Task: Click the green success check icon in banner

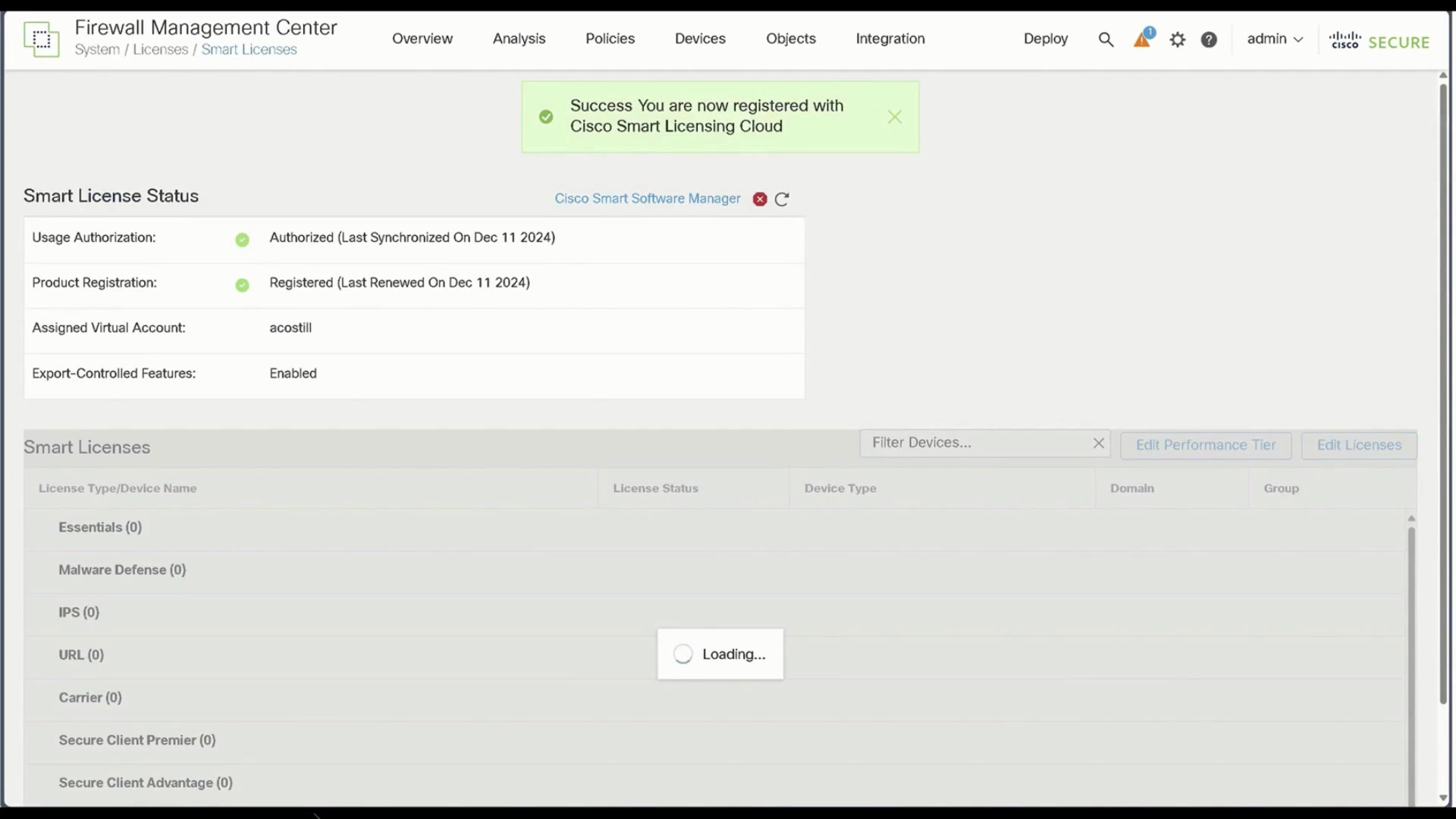Action: click(546, 117)
